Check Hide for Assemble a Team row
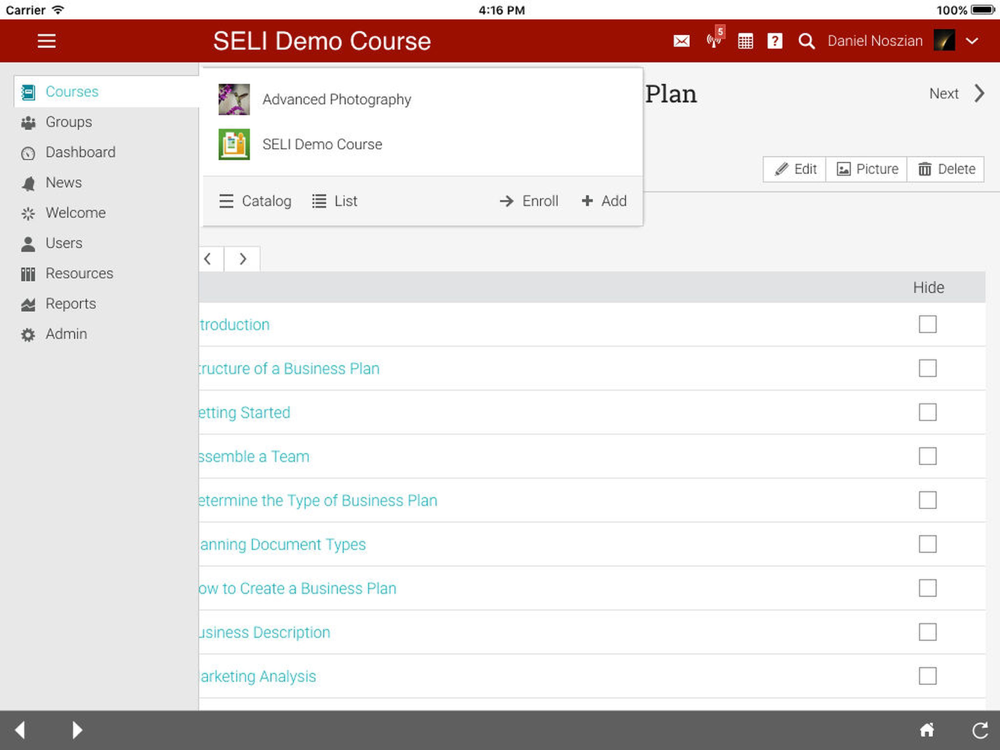The height and width of the screenshot is (750, 1000). [928, 457]
